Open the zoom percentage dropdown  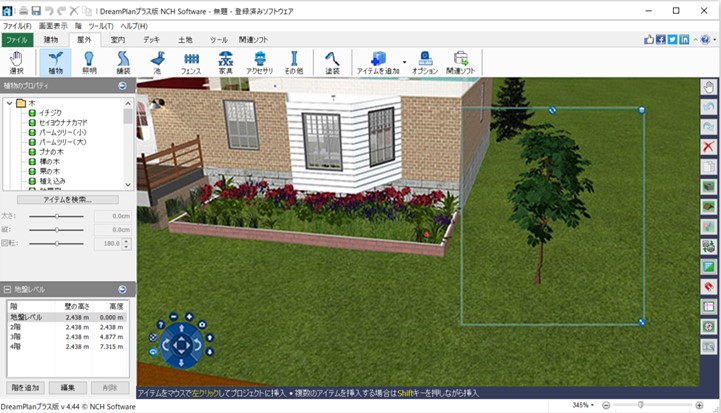(x=592, y=405)
